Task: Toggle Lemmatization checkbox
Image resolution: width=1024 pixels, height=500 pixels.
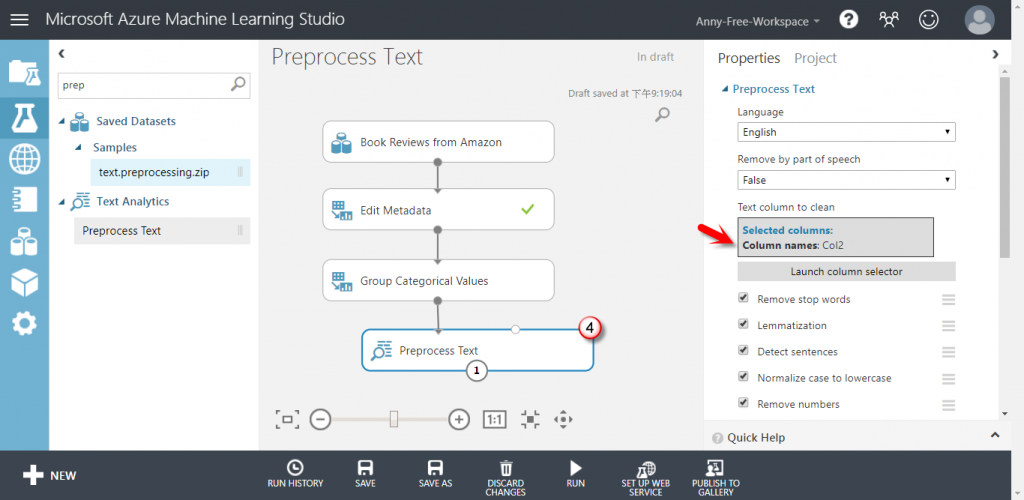Action: [743, 324]
